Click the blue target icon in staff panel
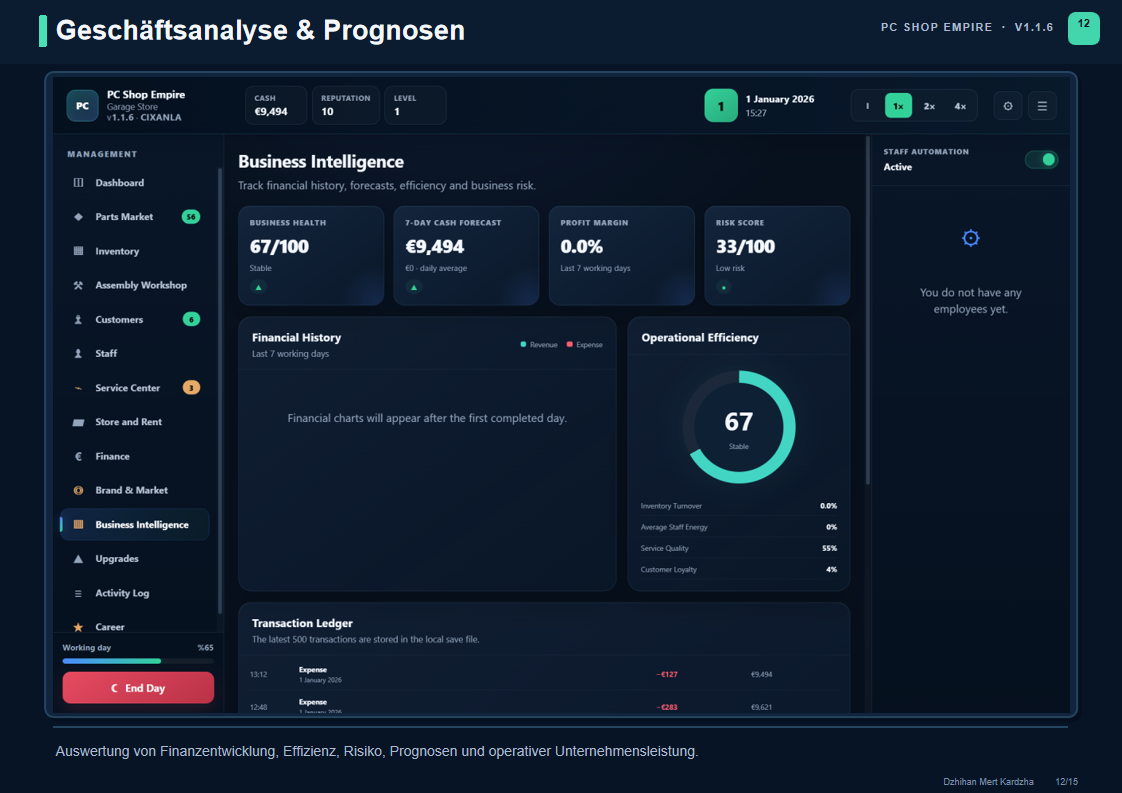The width and height of the screenshot is (1122, 793). tap(970, 238)
